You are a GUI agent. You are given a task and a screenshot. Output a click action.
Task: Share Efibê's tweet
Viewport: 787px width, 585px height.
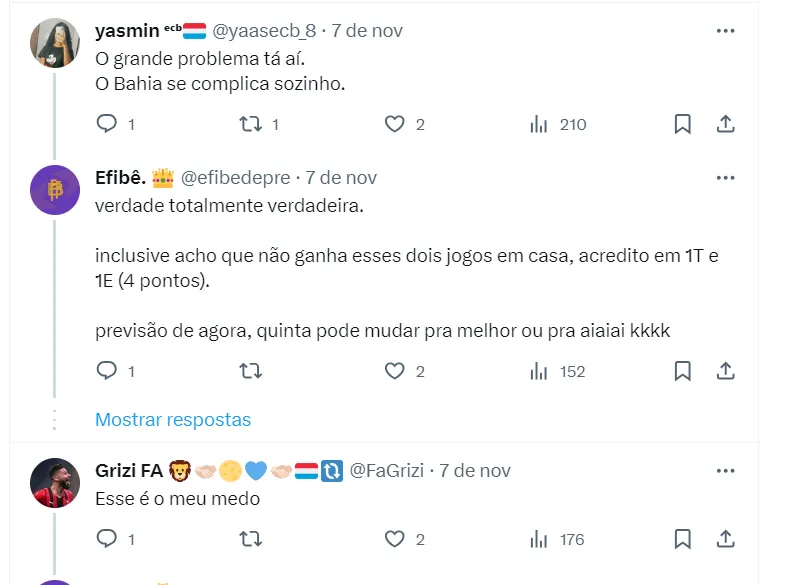[727, 371]
